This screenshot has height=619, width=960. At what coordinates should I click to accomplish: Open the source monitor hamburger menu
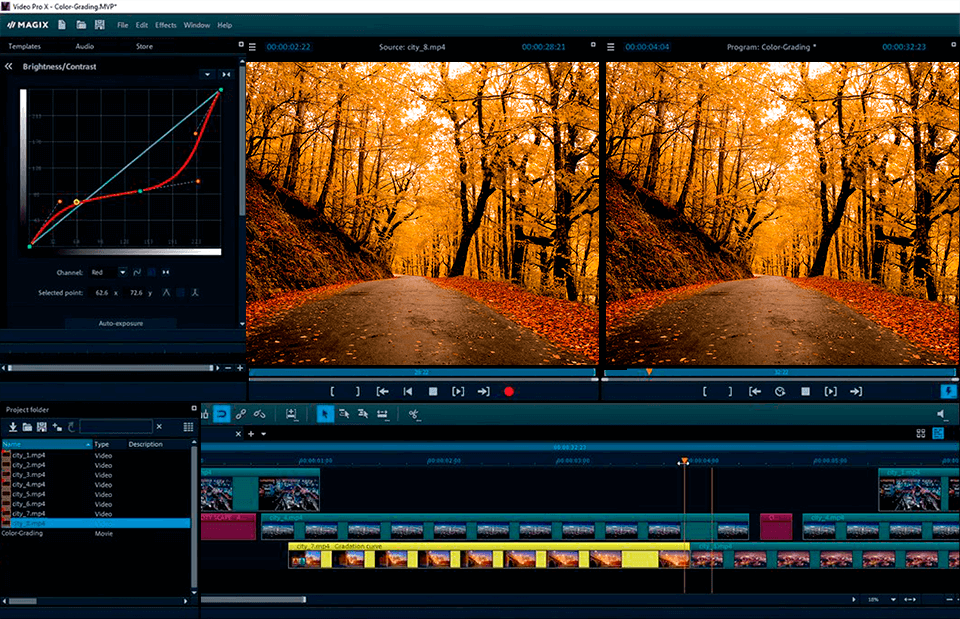coord(252,46)
